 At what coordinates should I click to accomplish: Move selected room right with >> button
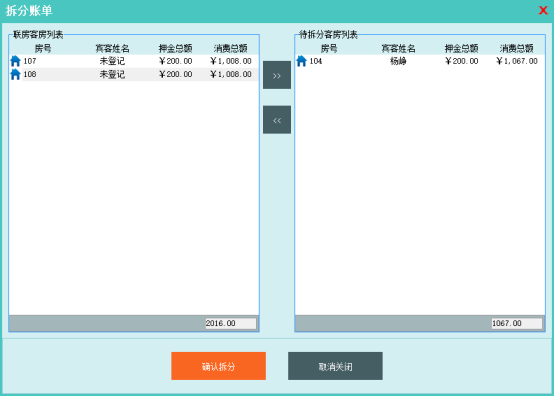point(277,75)
